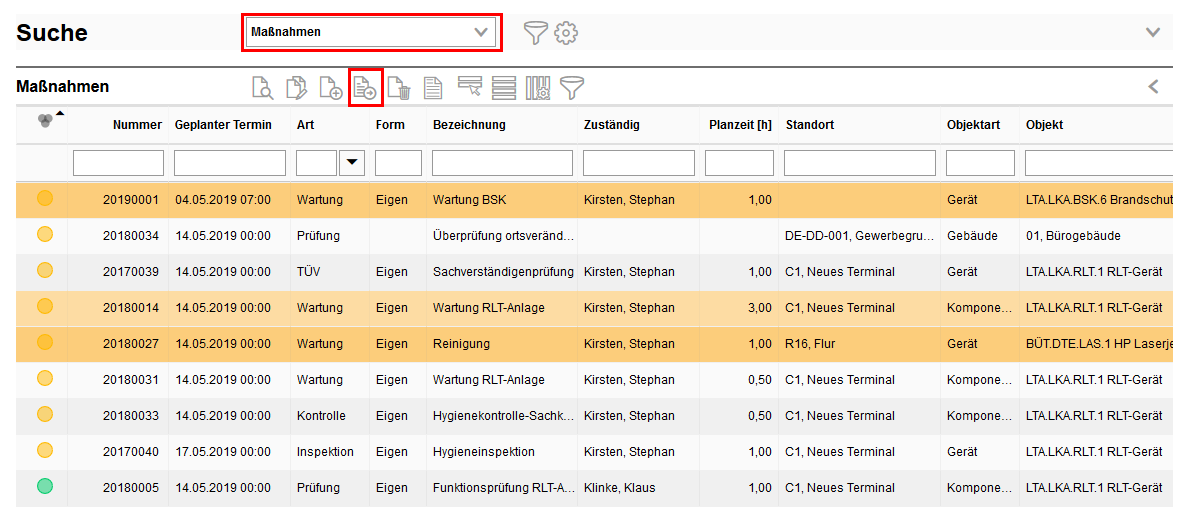Click the filter funnel in Maßnahmen toolbar

(x=572, y=88)
